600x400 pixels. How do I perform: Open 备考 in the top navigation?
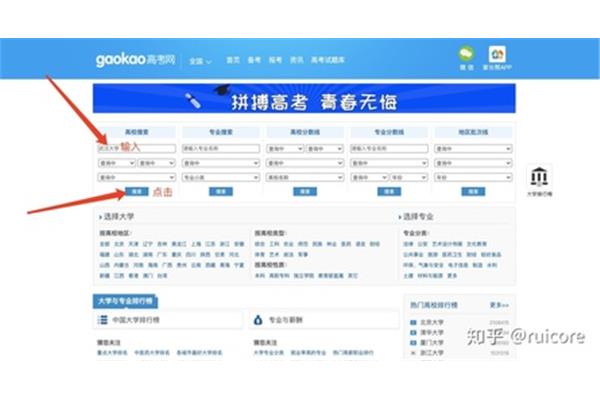click(254, 60)
